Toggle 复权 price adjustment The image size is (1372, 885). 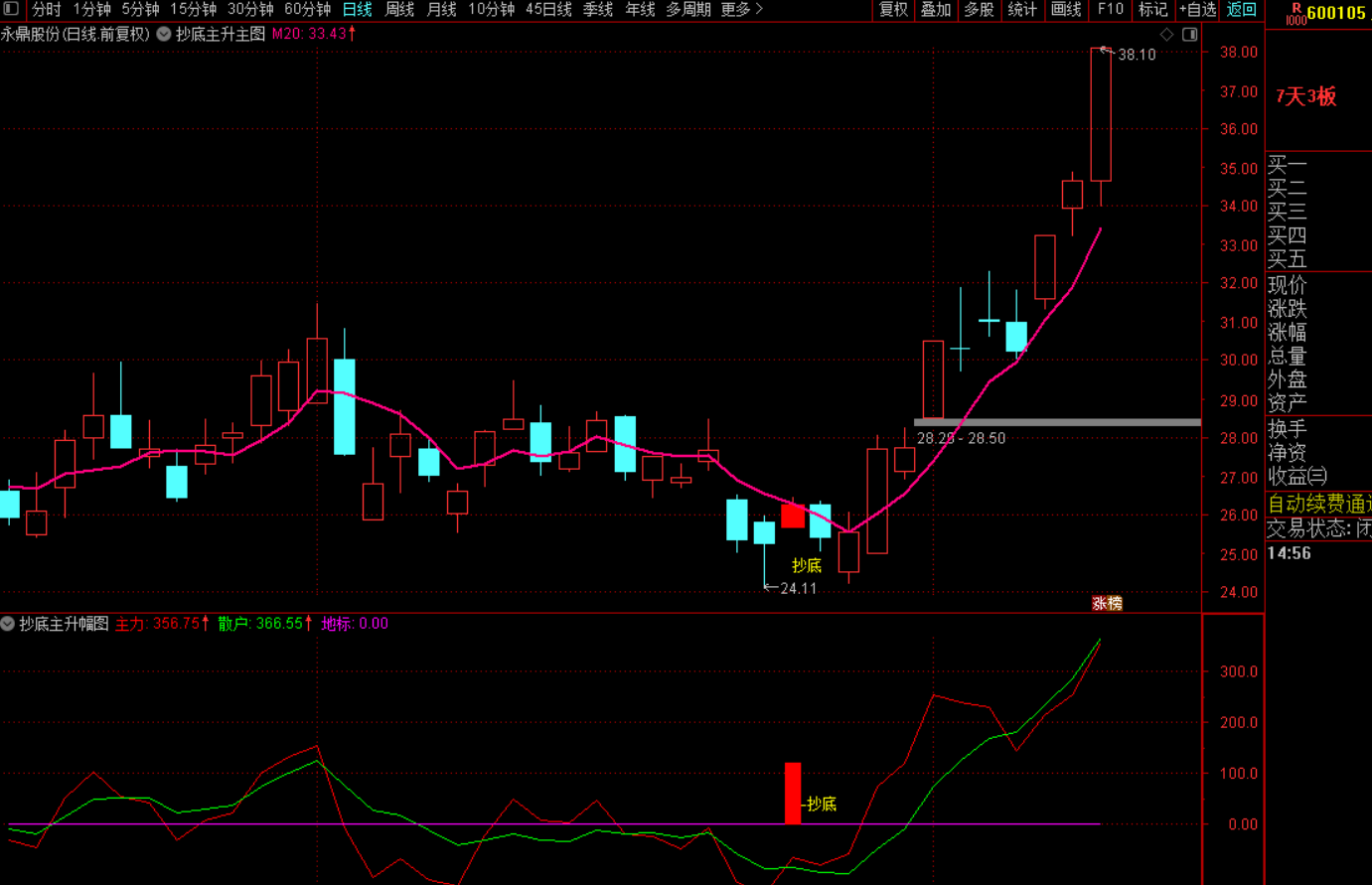pos(893,10)
